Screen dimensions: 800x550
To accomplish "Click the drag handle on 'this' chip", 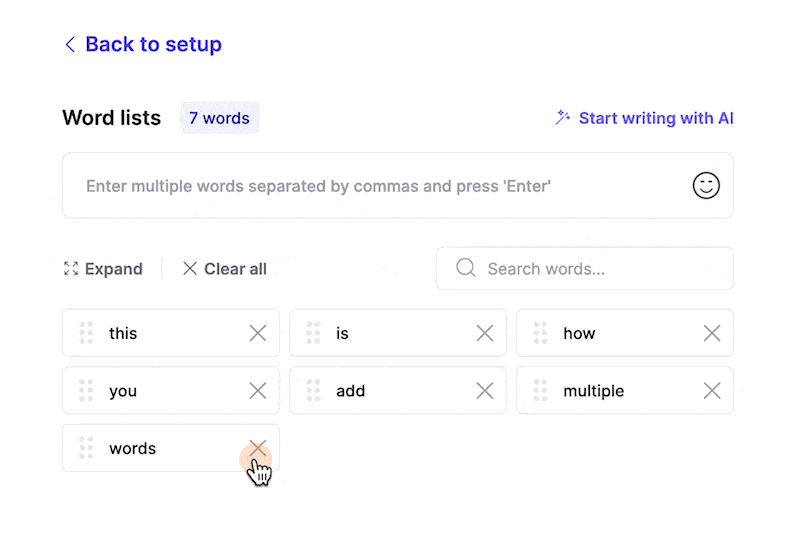I will (86, 333).
